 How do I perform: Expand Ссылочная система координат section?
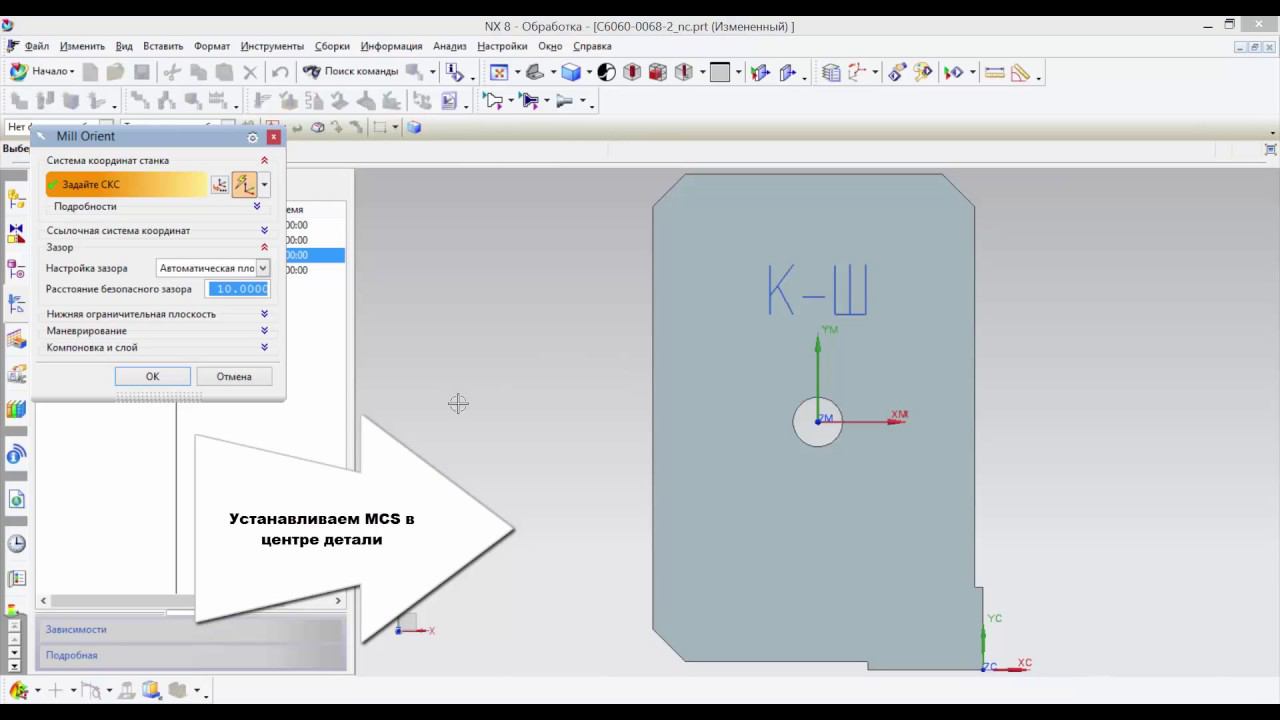pos(264,231)
